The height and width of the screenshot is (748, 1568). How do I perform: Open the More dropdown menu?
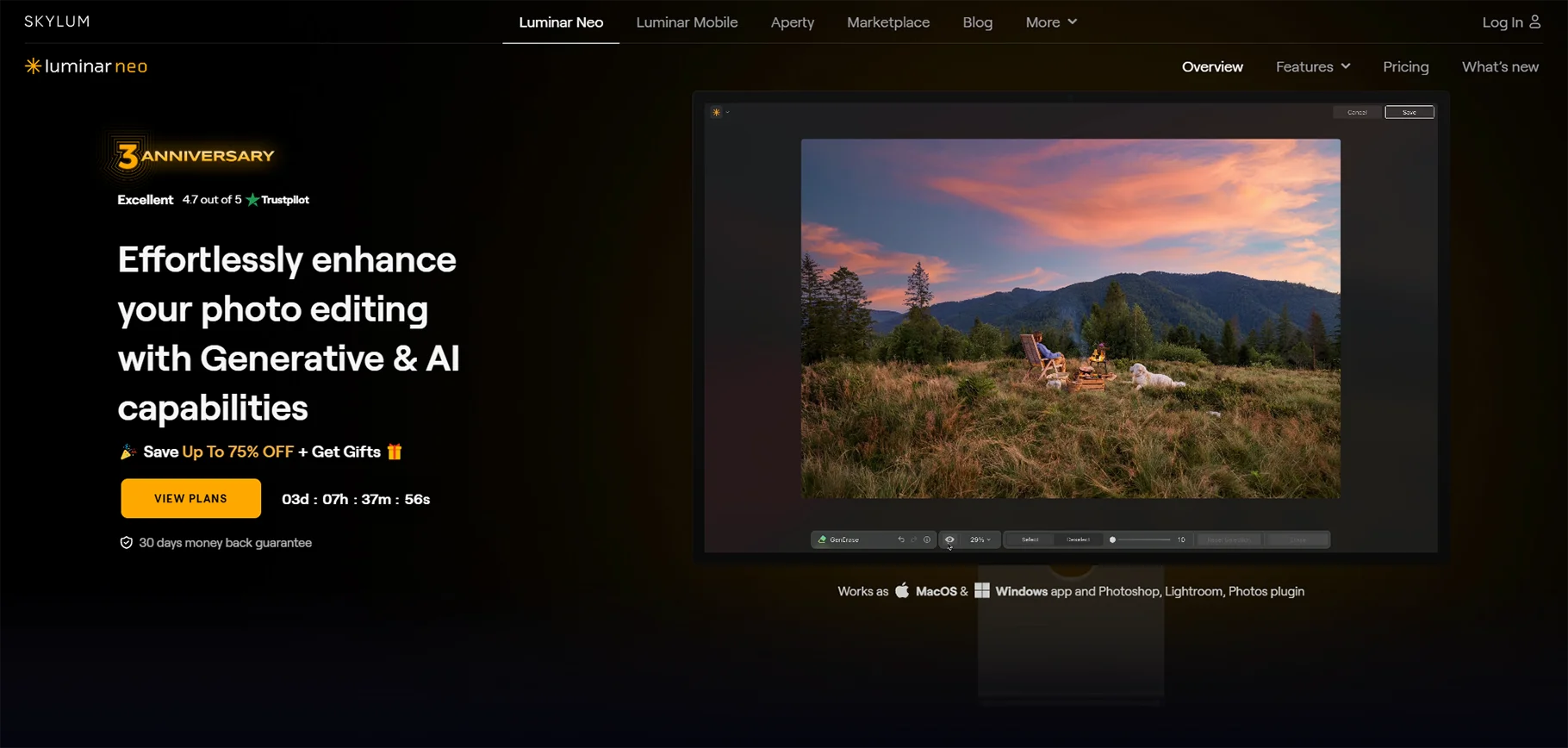1051,22
